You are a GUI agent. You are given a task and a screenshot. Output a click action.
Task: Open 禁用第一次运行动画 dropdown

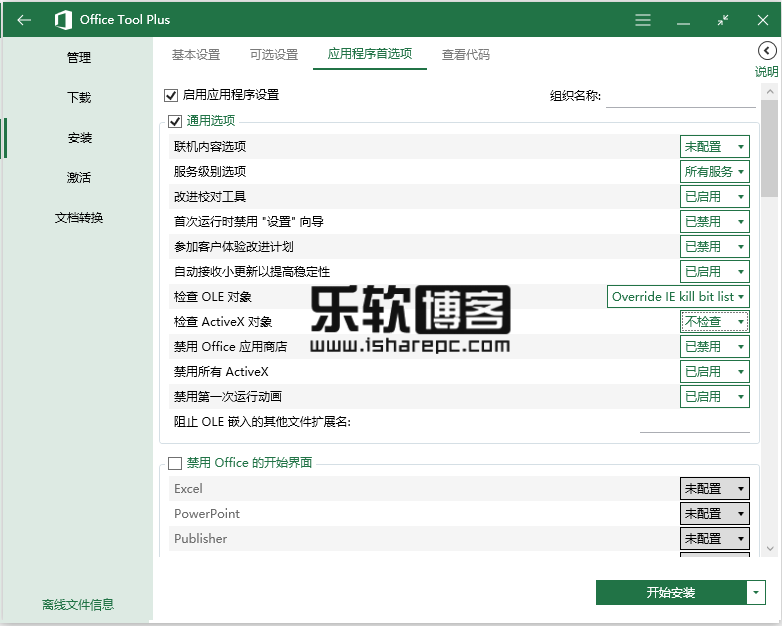715,397
